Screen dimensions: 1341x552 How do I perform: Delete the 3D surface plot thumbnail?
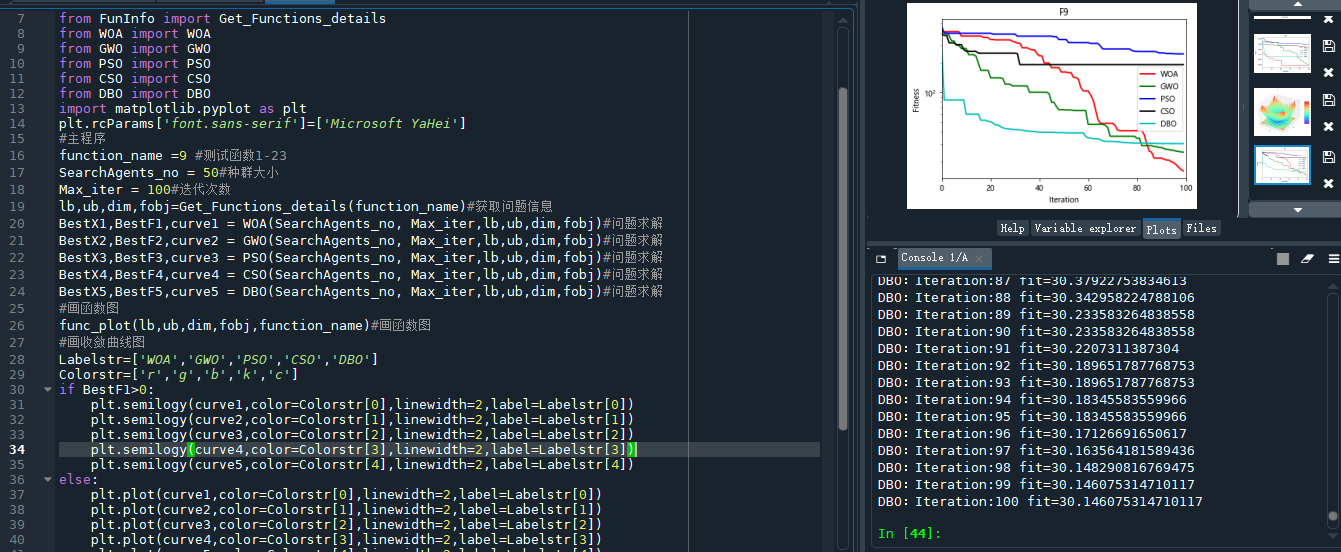(1328, 127)
